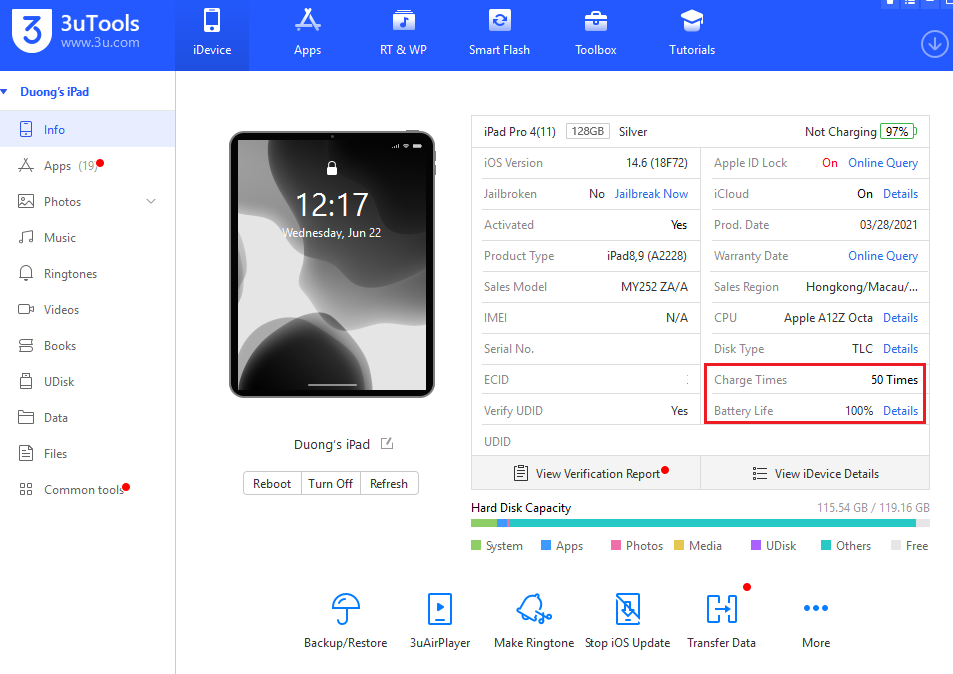Select Ringtones in the sidebar

tap(70, 274)
